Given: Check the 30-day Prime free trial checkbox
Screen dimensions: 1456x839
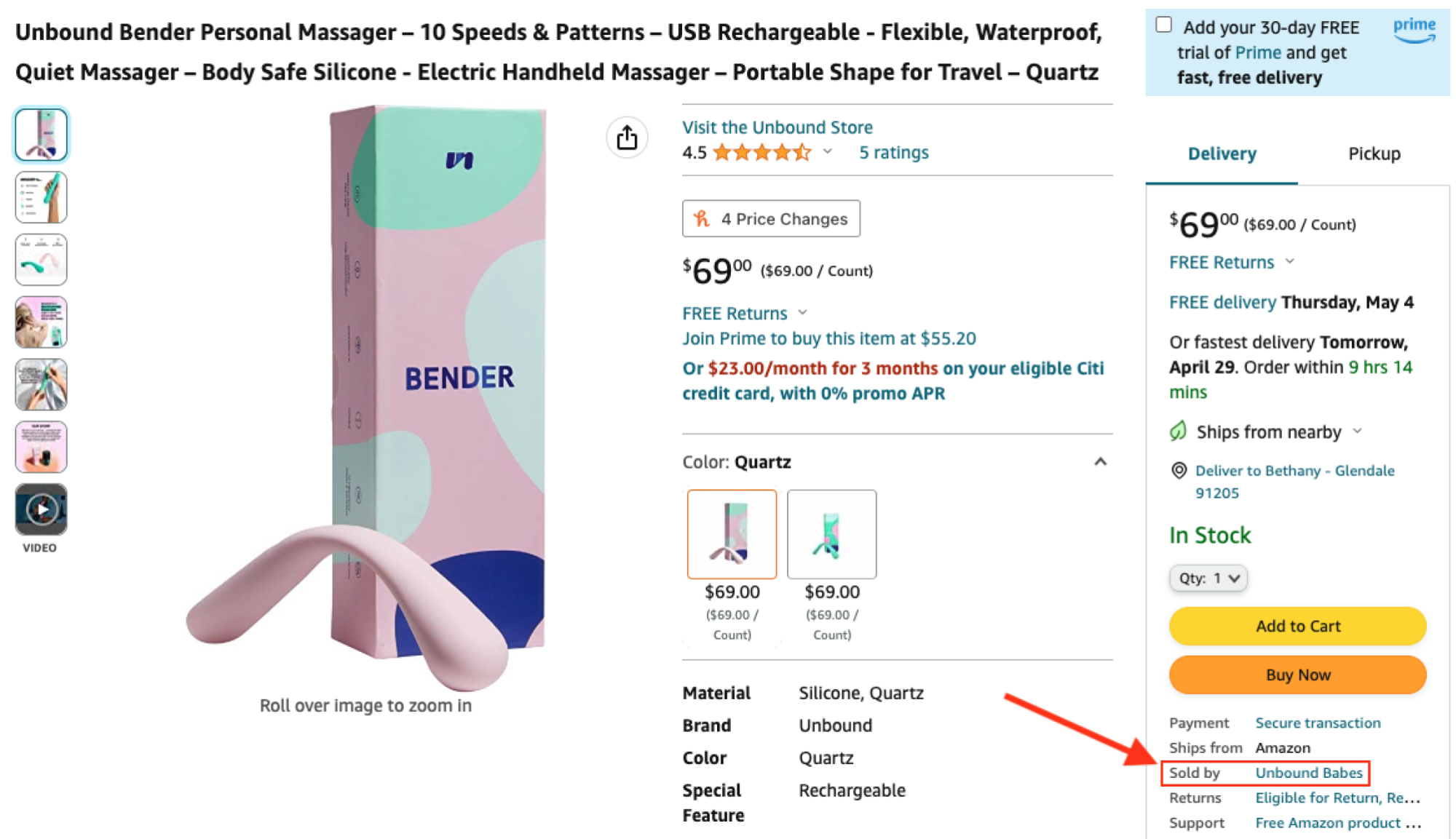Looking at the screenshot, I should [1163, 25].
